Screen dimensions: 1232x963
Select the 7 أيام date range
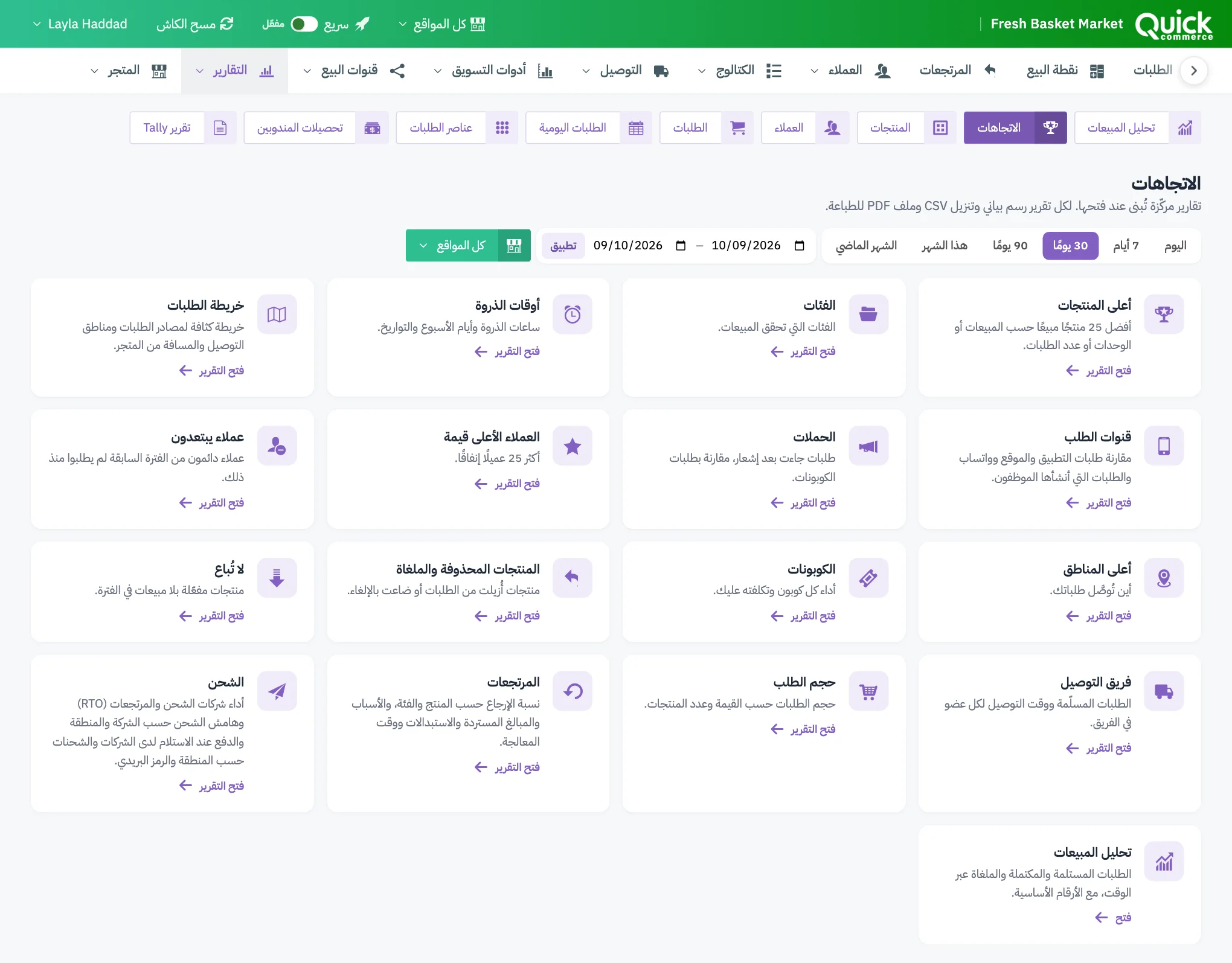[x=1126, y=246]
